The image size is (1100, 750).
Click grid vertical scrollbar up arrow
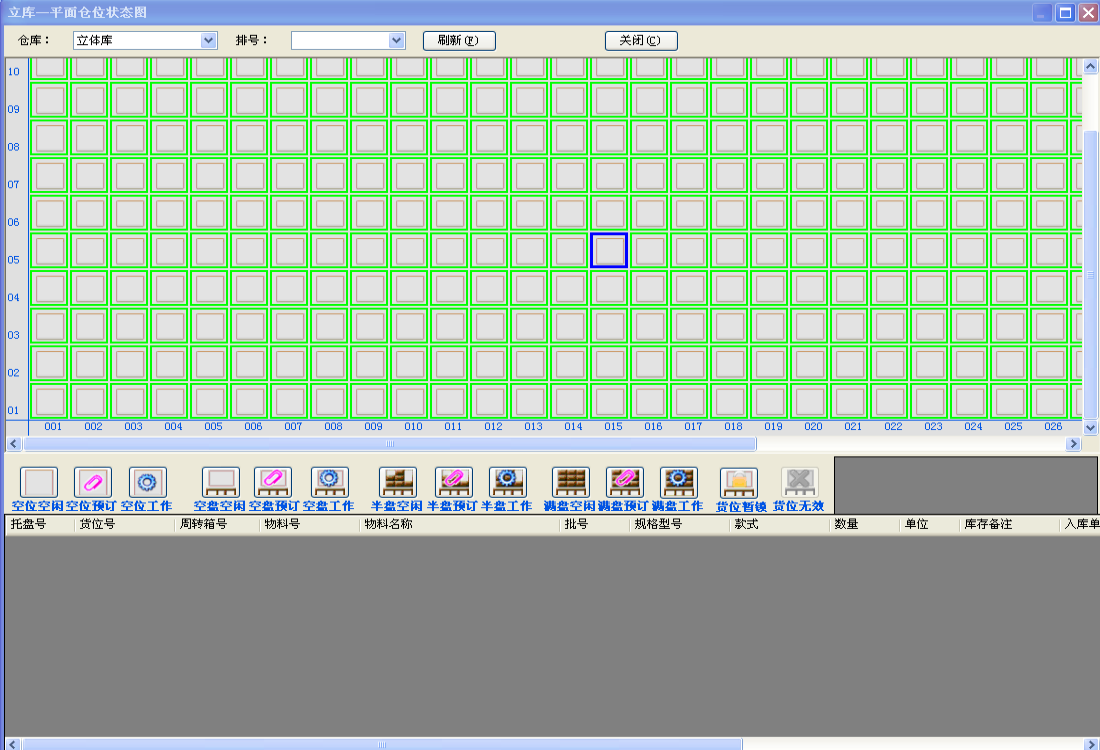(1090, 66)
